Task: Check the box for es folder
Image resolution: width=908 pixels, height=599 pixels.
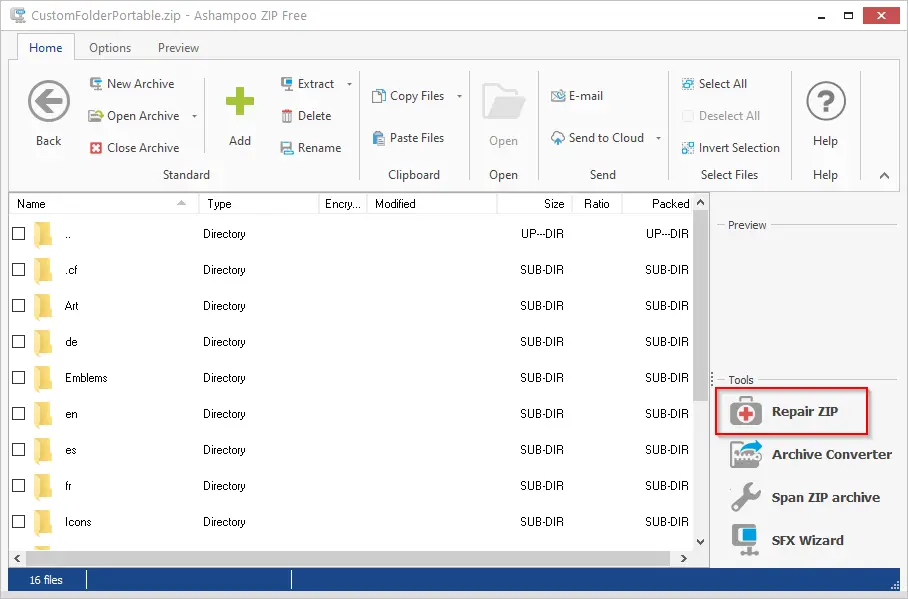Action: [x=19, y=450]
